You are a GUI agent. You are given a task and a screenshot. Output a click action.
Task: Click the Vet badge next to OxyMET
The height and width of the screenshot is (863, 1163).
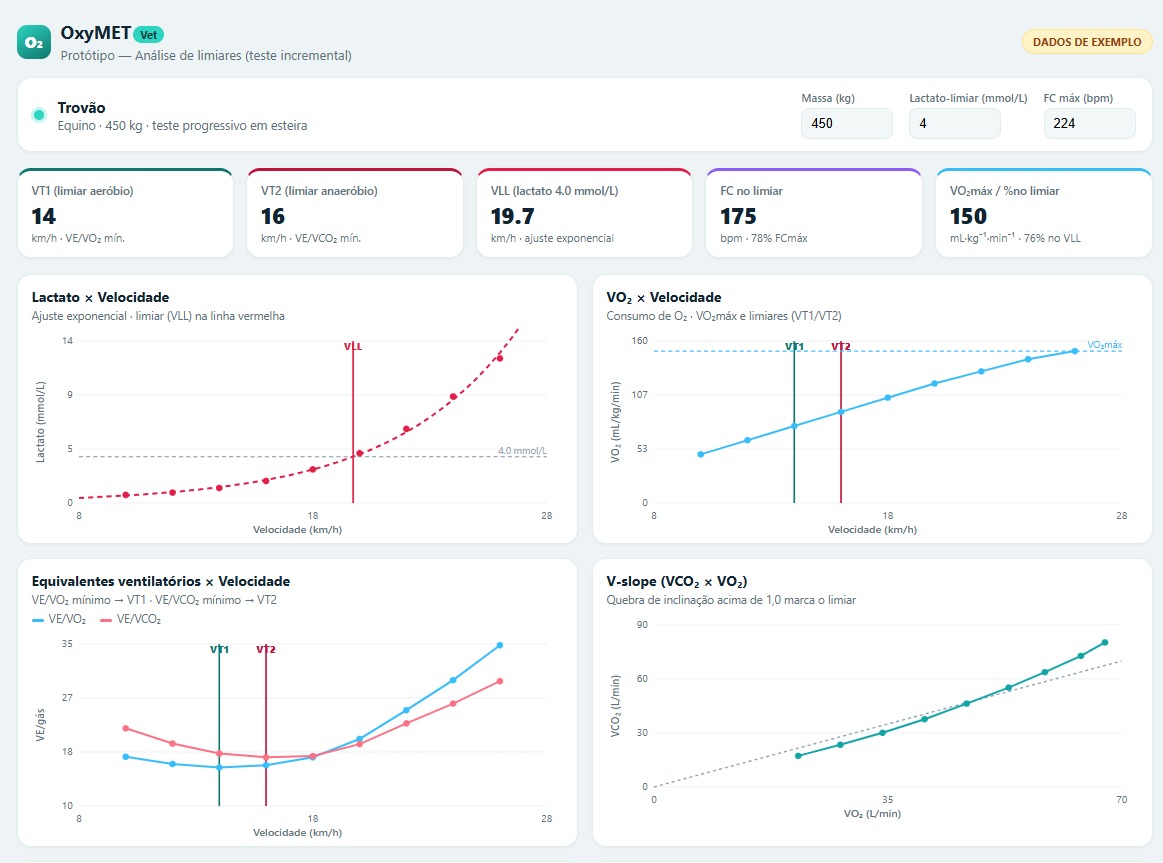click(148, 35)
